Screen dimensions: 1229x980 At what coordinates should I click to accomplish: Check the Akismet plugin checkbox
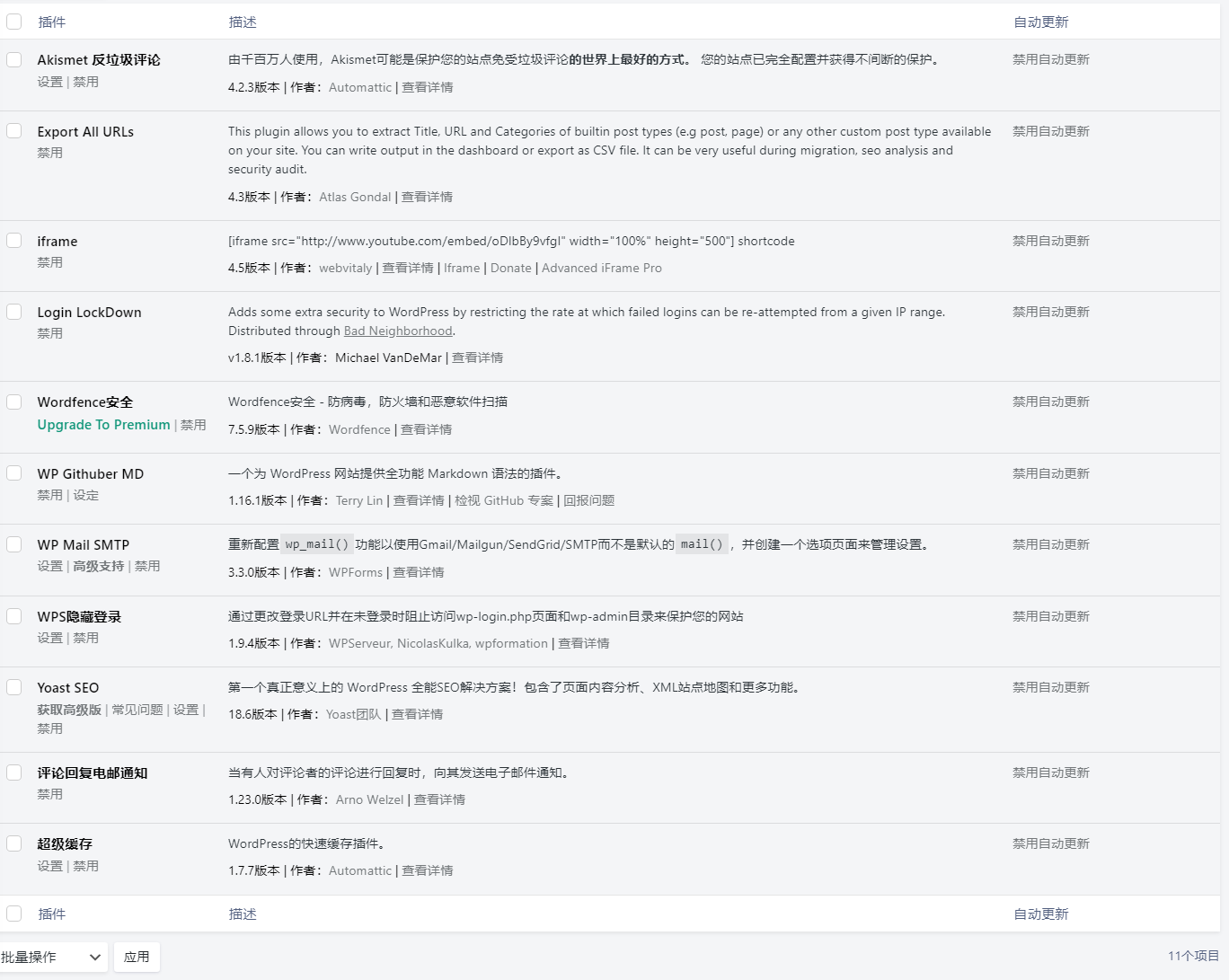tap(14, 59)
